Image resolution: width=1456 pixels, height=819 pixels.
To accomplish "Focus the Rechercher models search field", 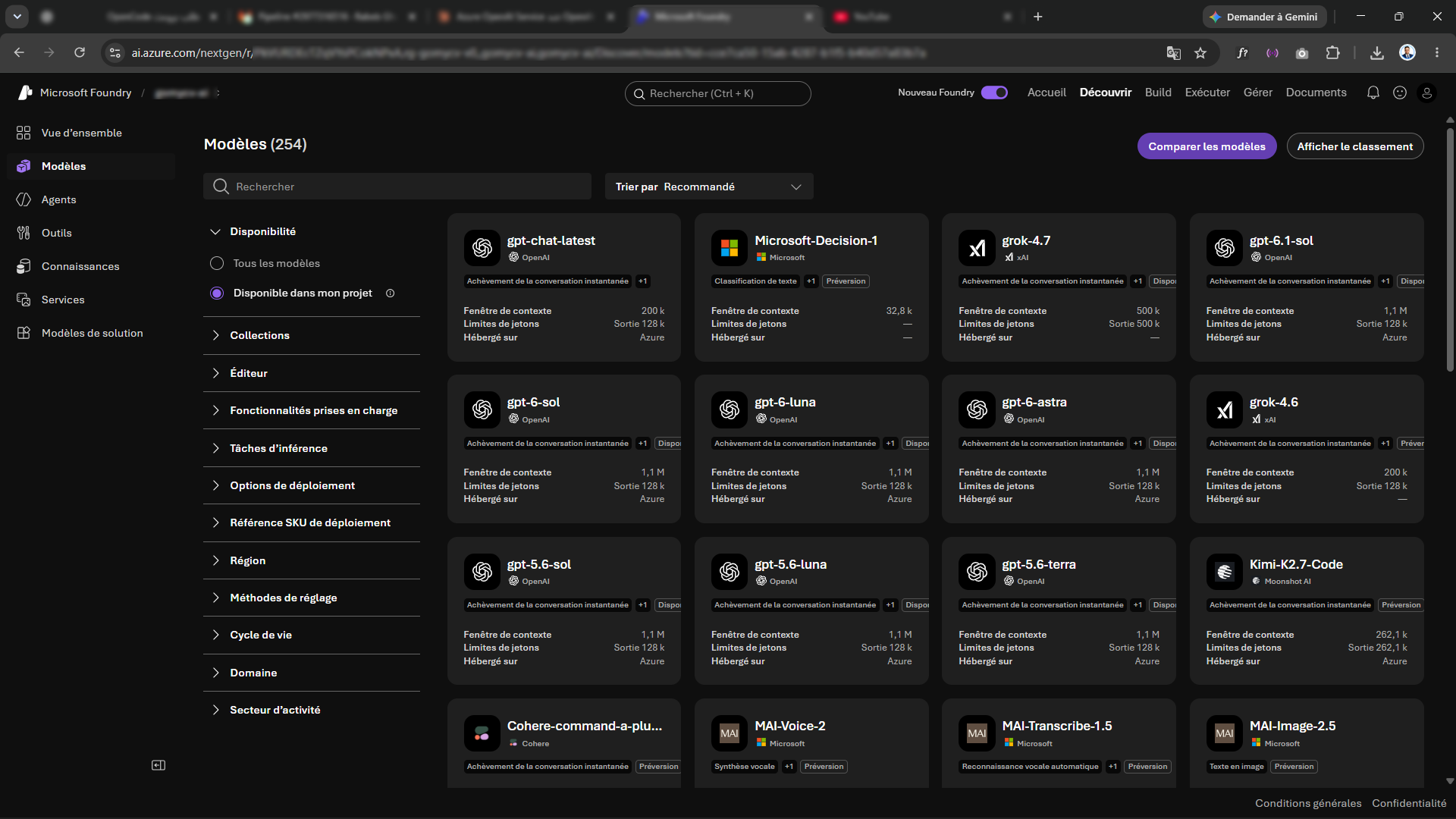I will point(397,187).
